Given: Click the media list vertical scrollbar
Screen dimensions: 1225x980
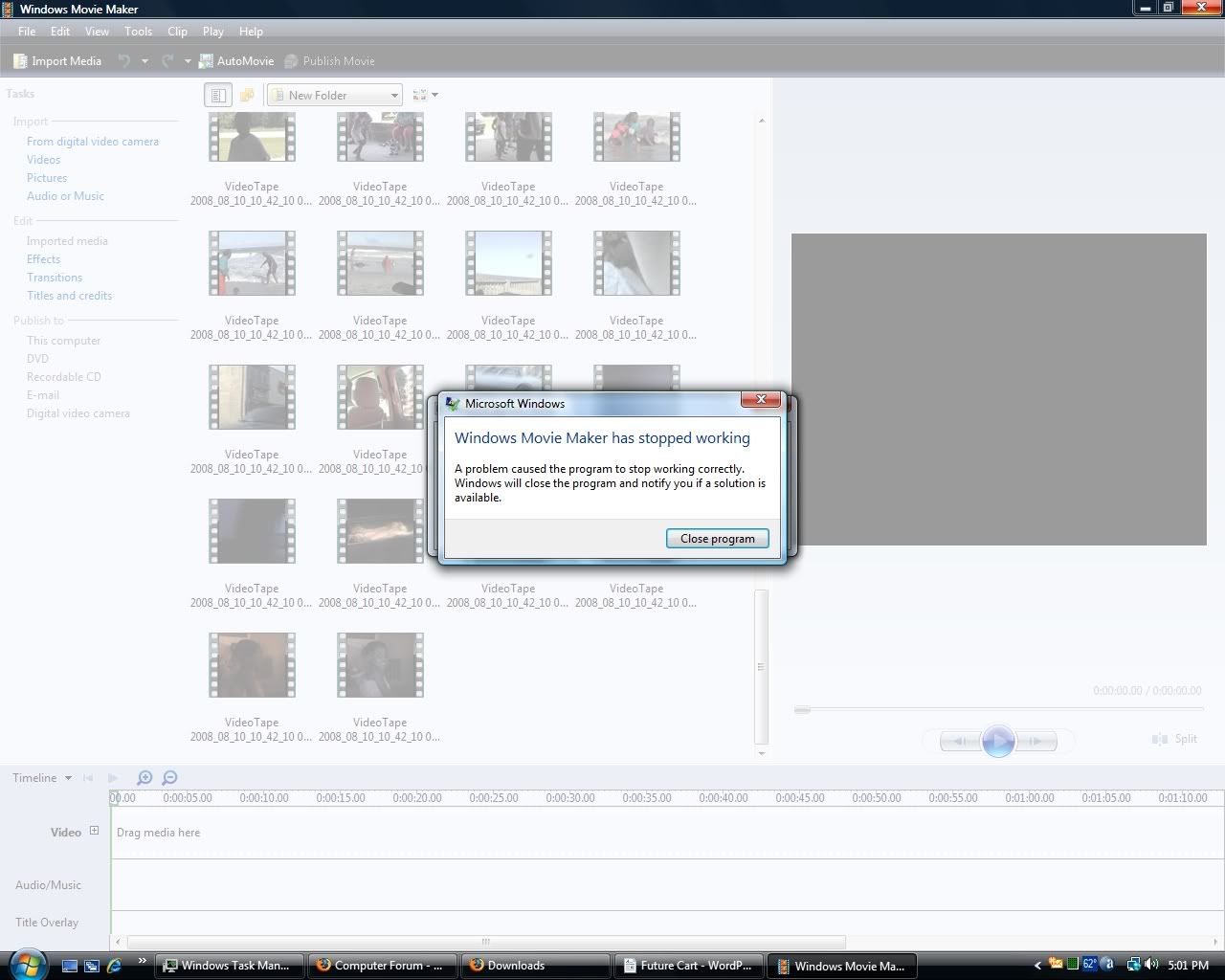Looking at the screenshot, I should point(762,667).
